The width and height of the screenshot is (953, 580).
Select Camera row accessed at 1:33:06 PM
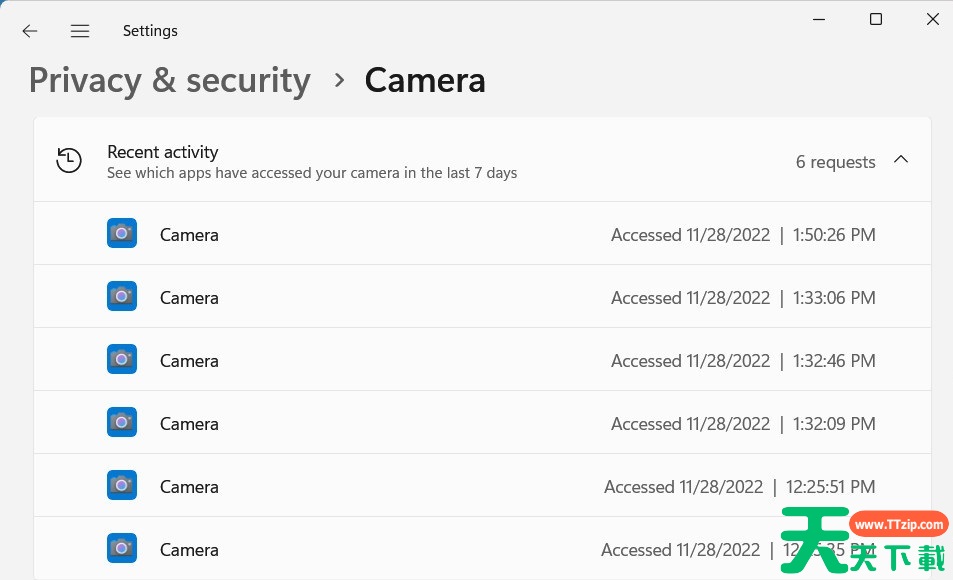point(482,297)
